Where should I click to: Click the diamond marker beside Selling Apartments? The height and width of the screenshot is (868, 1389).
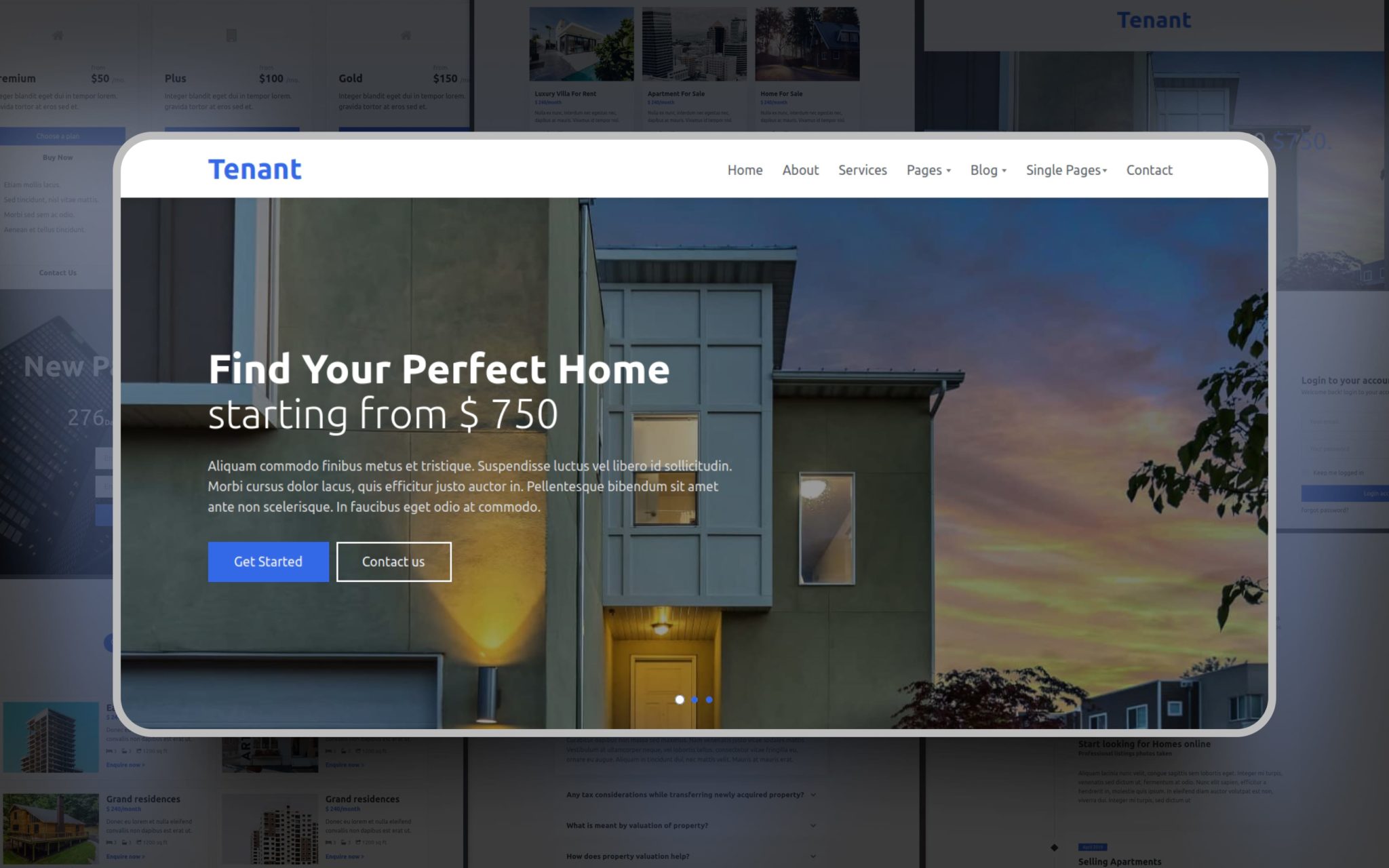click(x=1054, y=848)
